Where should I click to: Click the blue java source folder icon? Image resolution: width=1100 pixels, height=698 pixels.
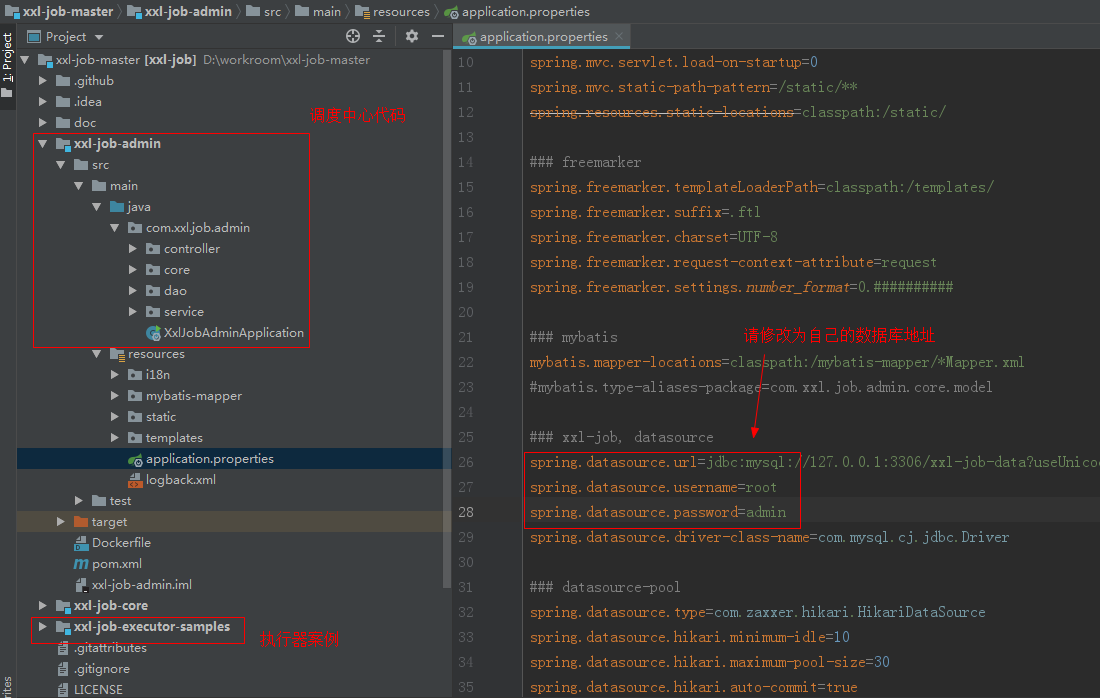point(117,207)
